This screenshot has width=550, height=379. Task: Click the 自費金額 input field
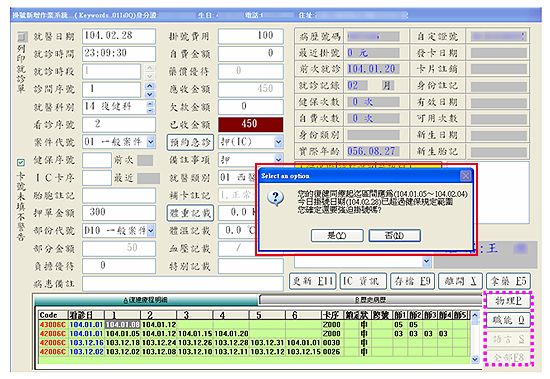point(250,54)
